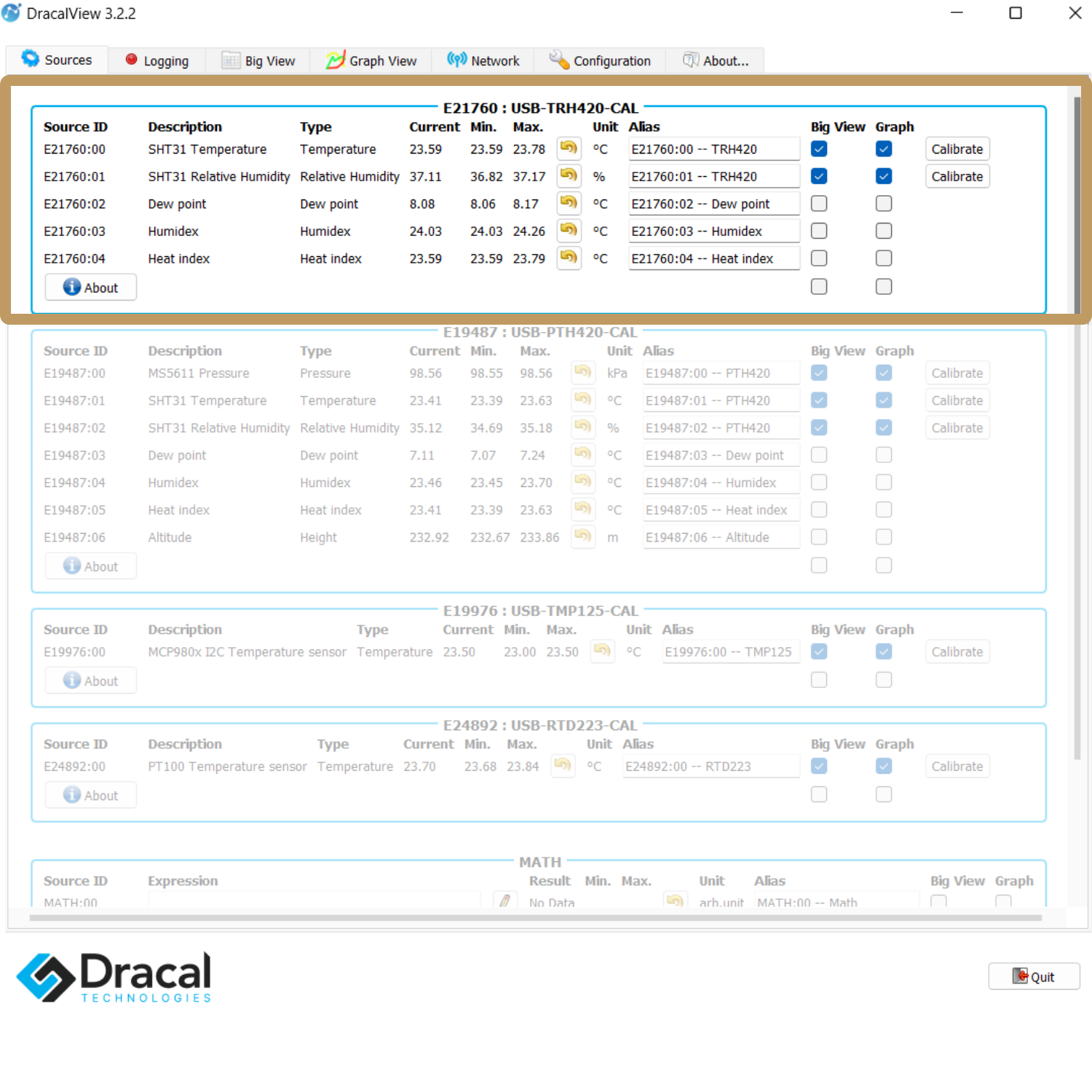Viewport: 1092px width, 1092px height.
Task: Reset min/max for E19487:03 Dew point
Action: [x=582, y=454]
